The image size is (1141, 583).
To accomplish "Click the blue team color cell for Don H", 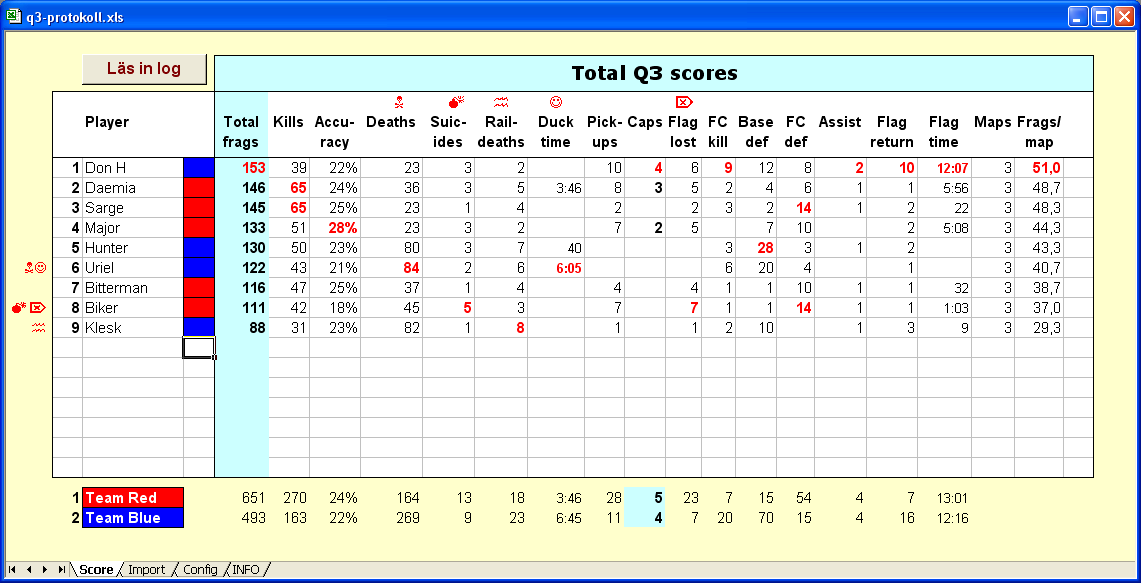I will 198,168.
